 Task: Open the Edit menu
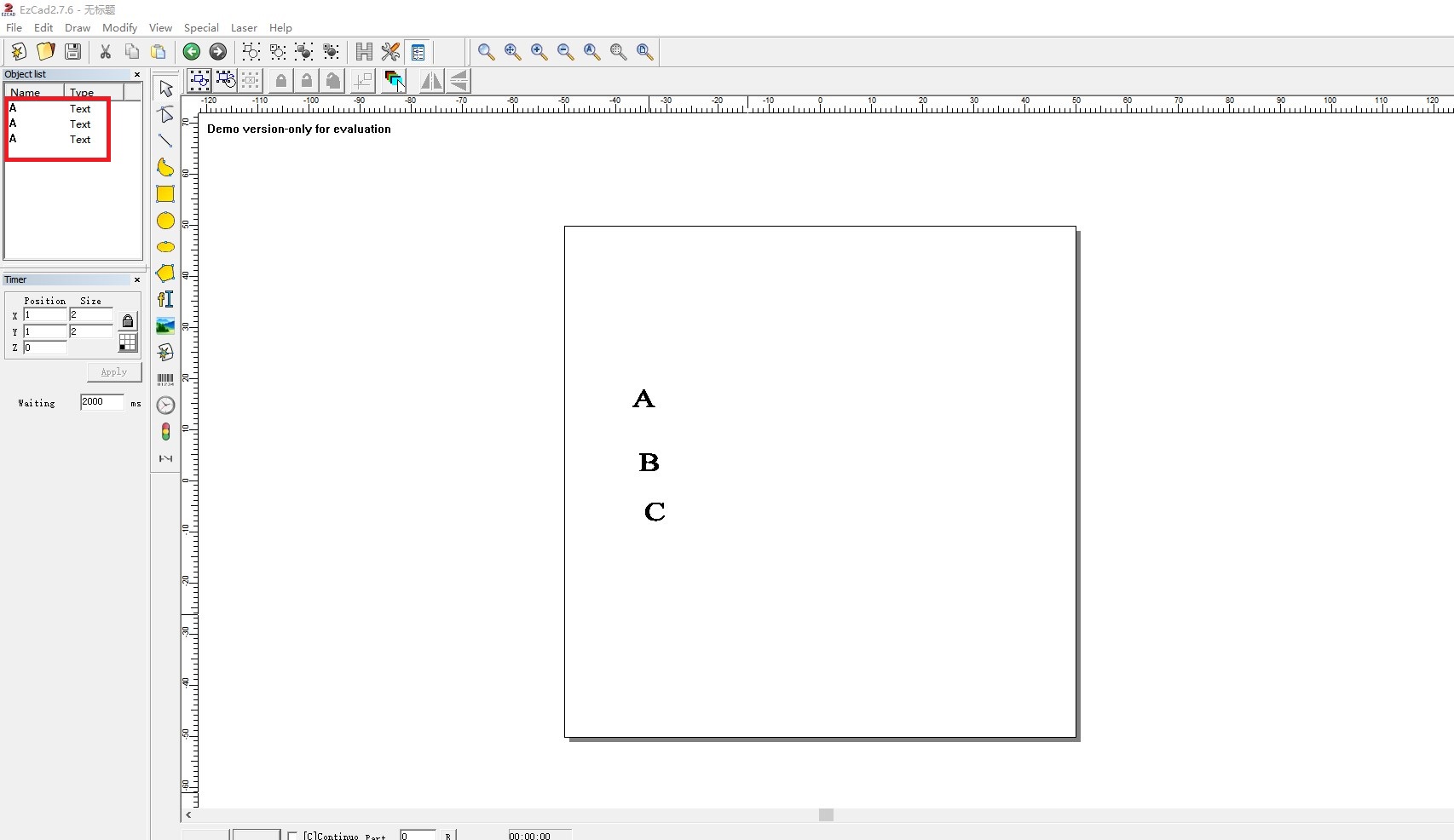pos(43,27)
